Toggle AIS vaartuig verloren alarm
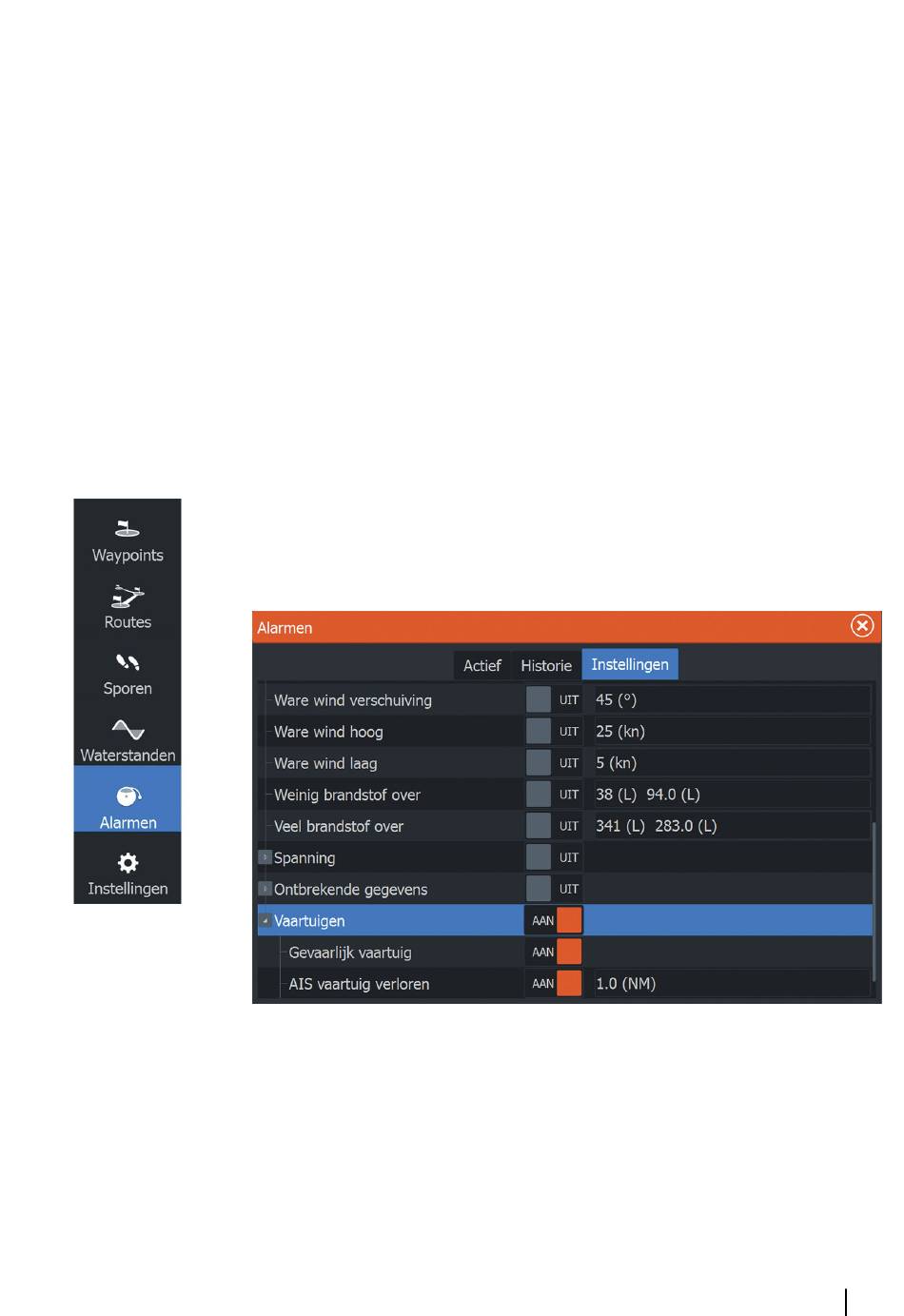Image resolution: width=904 pixels, height=1316 pixels. click(554, 983)
